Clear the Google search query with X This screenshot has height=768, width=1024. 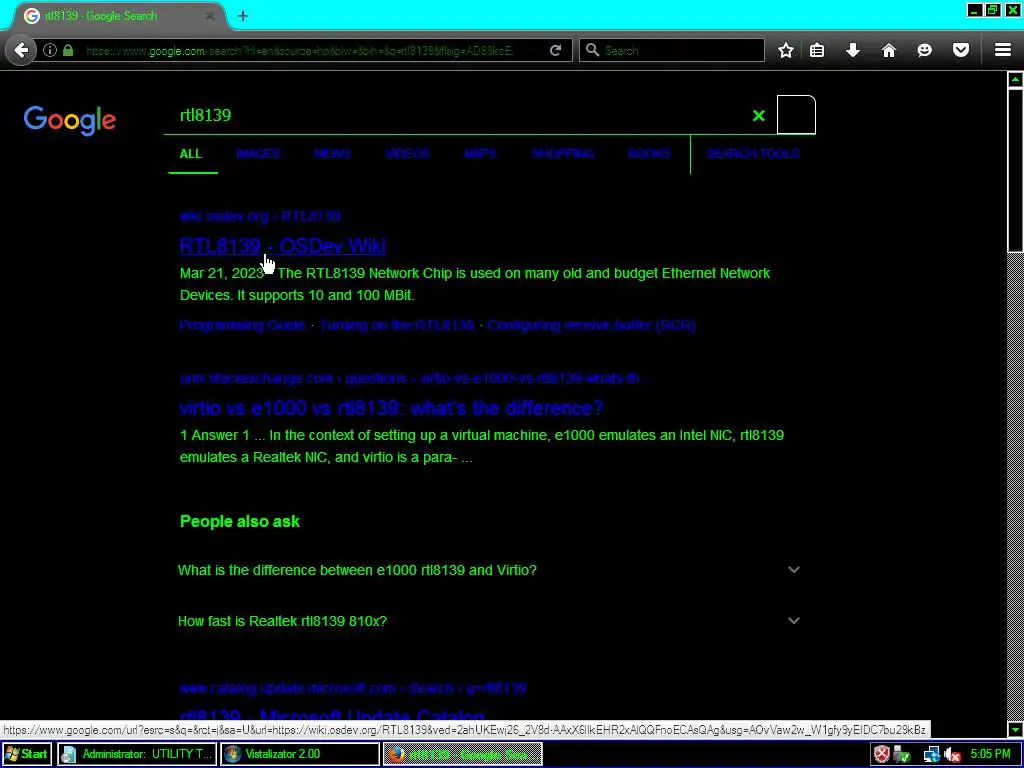pyautogui.click(x=758, y=116)
